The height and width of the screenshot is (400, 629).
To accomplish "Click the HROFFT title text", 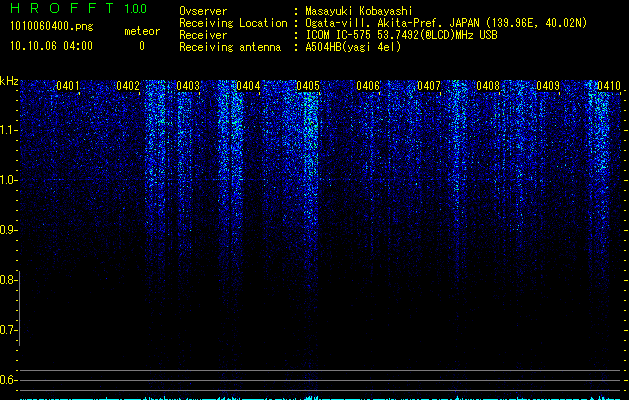I will pyautogui.click(x=62, y=8).
